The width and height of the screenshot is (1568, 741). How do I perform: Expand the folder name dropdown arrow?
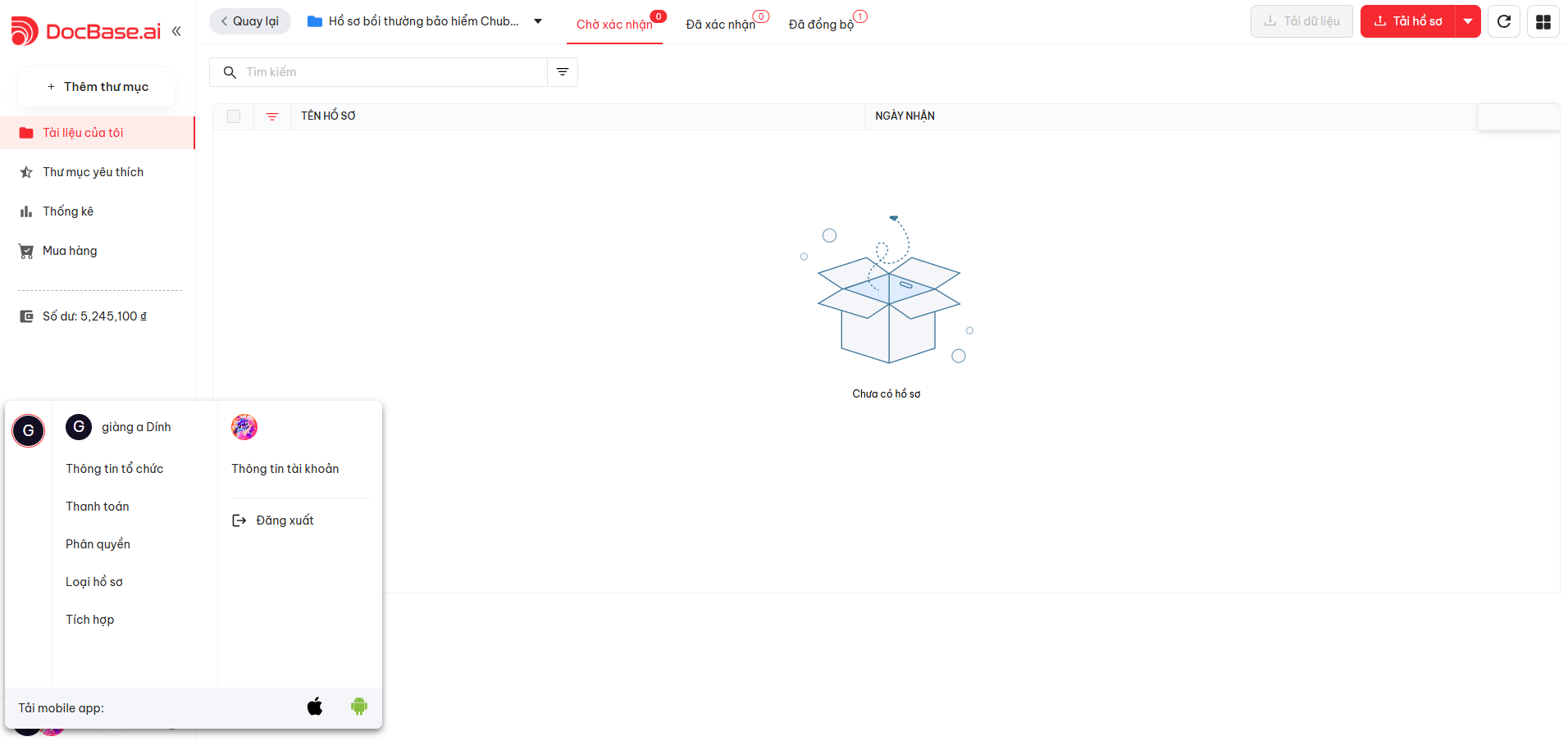pyautogui.click(x=538, y=21)
